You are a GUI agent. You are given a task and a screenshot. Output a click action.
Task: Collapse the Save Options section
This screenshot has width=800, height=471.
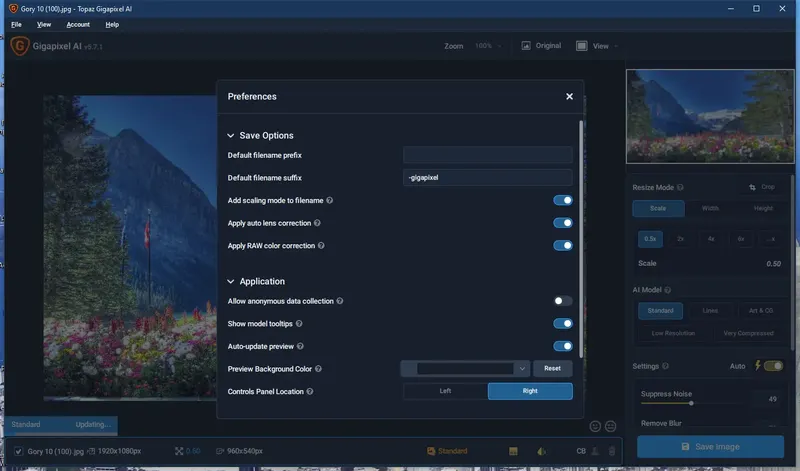pos(231,136)
